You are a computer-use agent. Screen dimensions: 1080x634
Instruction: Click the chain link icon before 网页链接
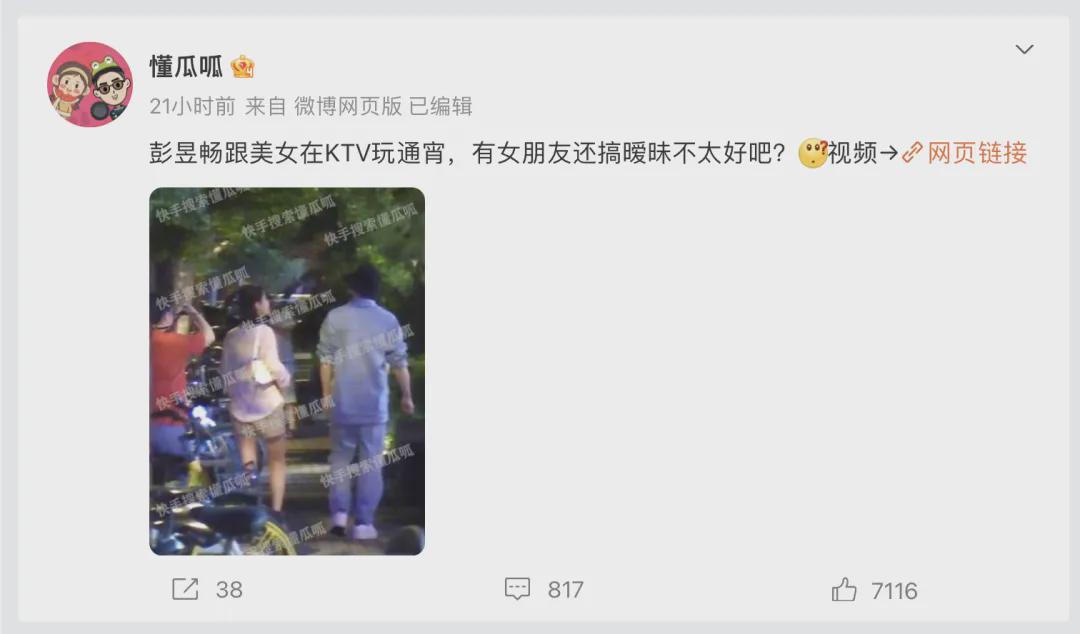click(x=912, y=153)
